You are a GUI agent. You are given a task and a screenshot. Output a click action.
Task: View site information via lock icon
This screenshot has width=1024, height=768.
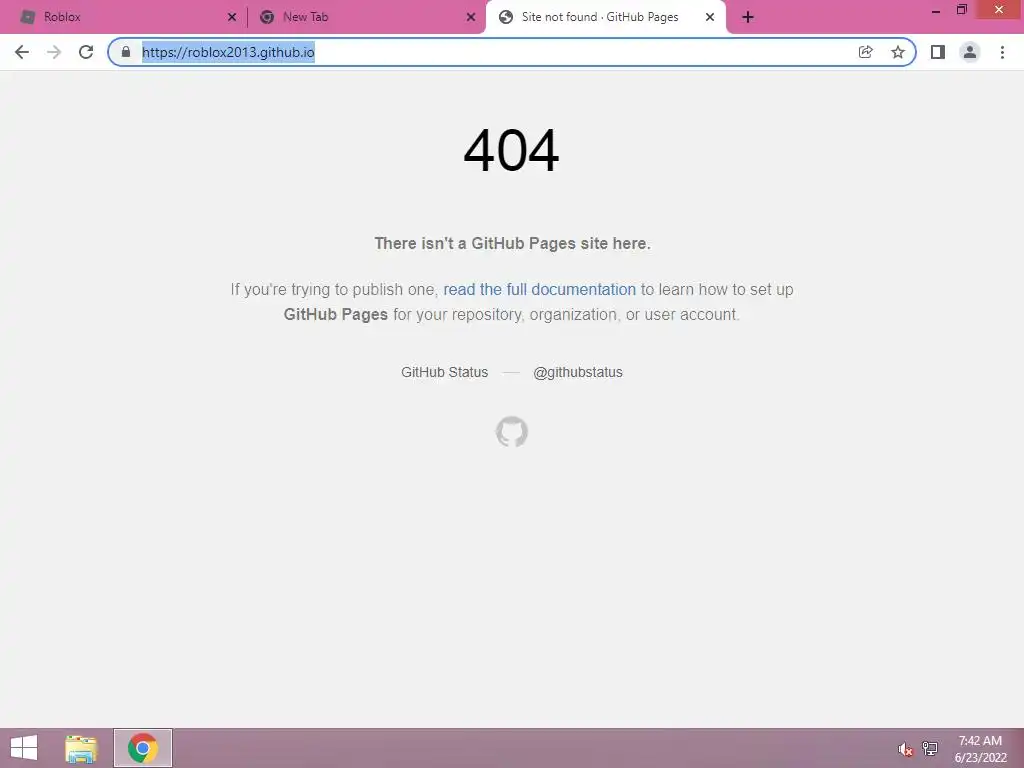[x=126, y=52]
